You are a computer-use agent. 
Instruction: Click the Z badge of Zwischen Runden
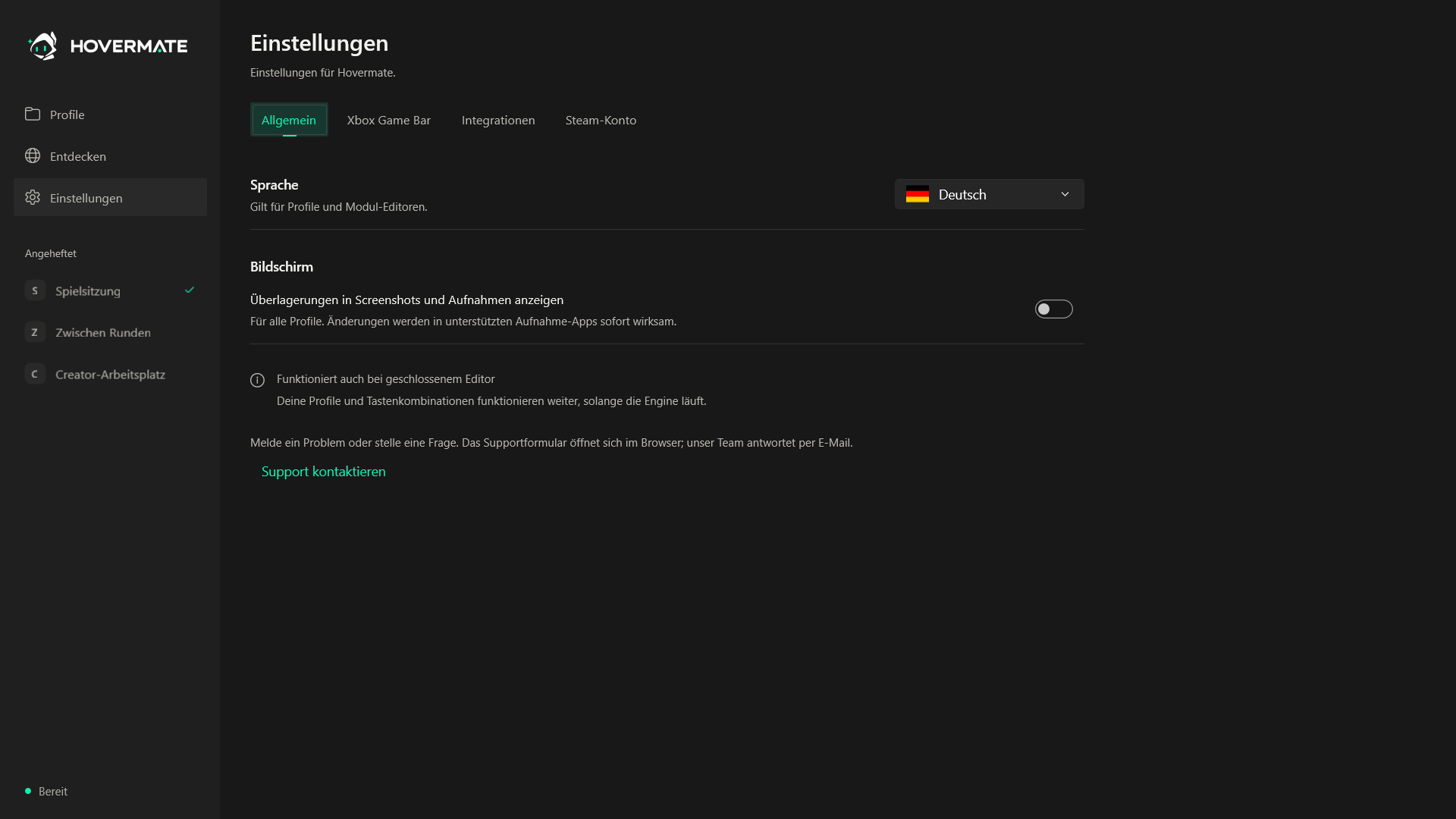tap(35, 332)
